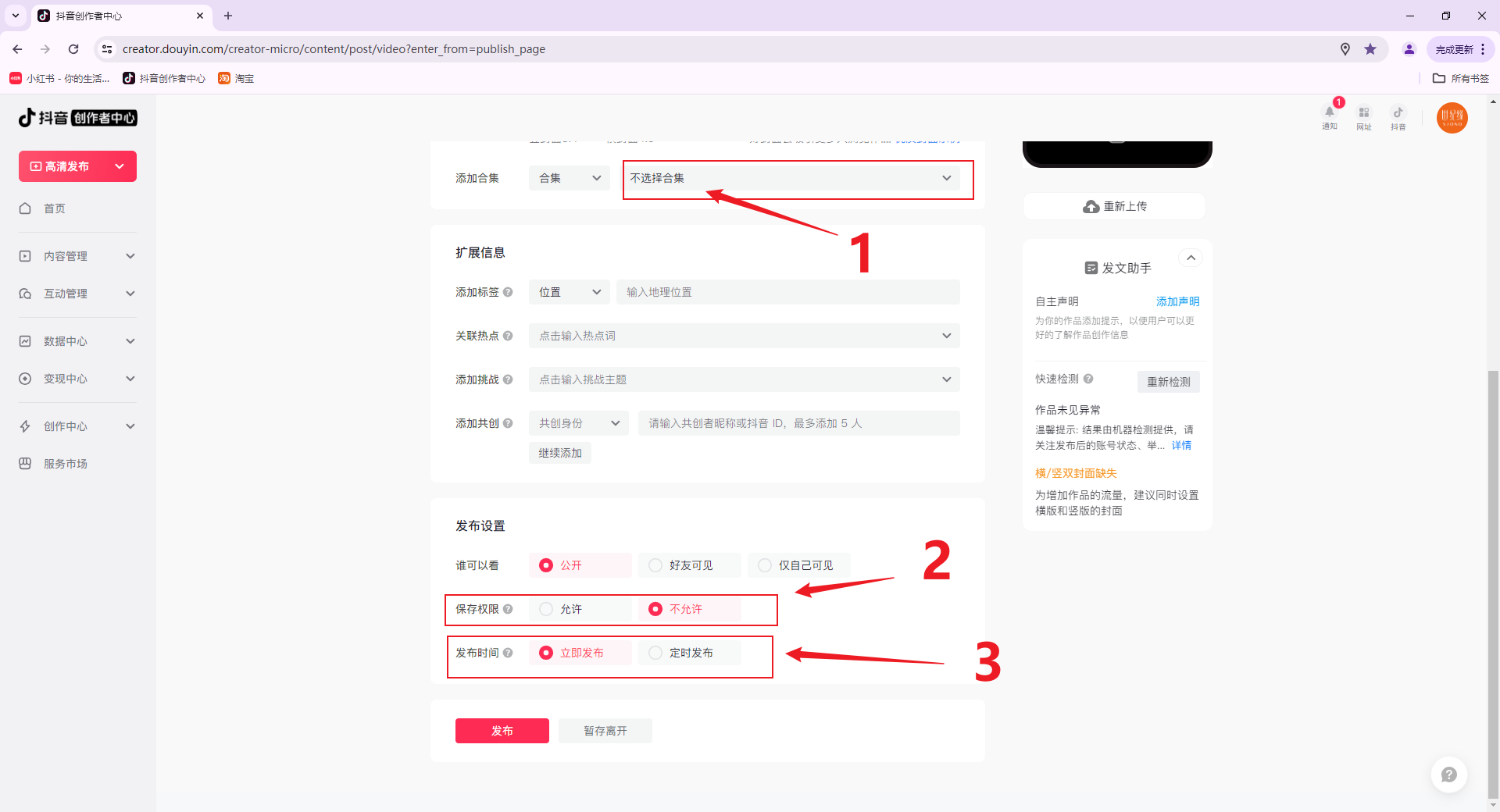Click the red 发布 button

tap(502, 731)
